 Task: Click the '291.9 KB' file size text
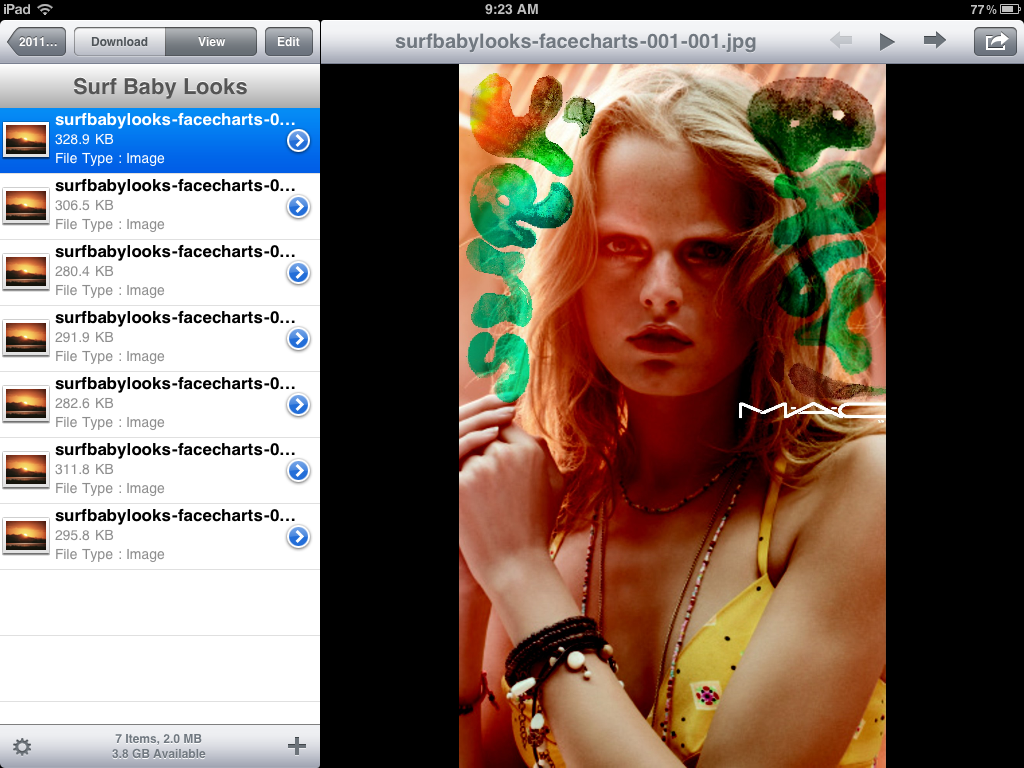(x=84, y=337)
